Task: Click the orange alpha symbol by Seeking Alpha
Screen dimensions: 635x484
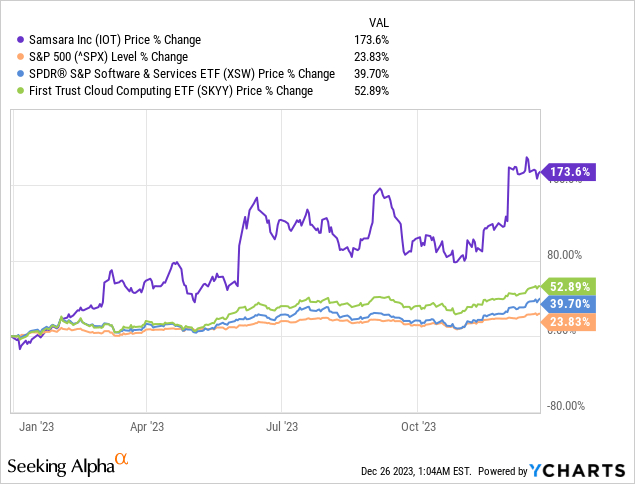Action: (x=121, y=460)
